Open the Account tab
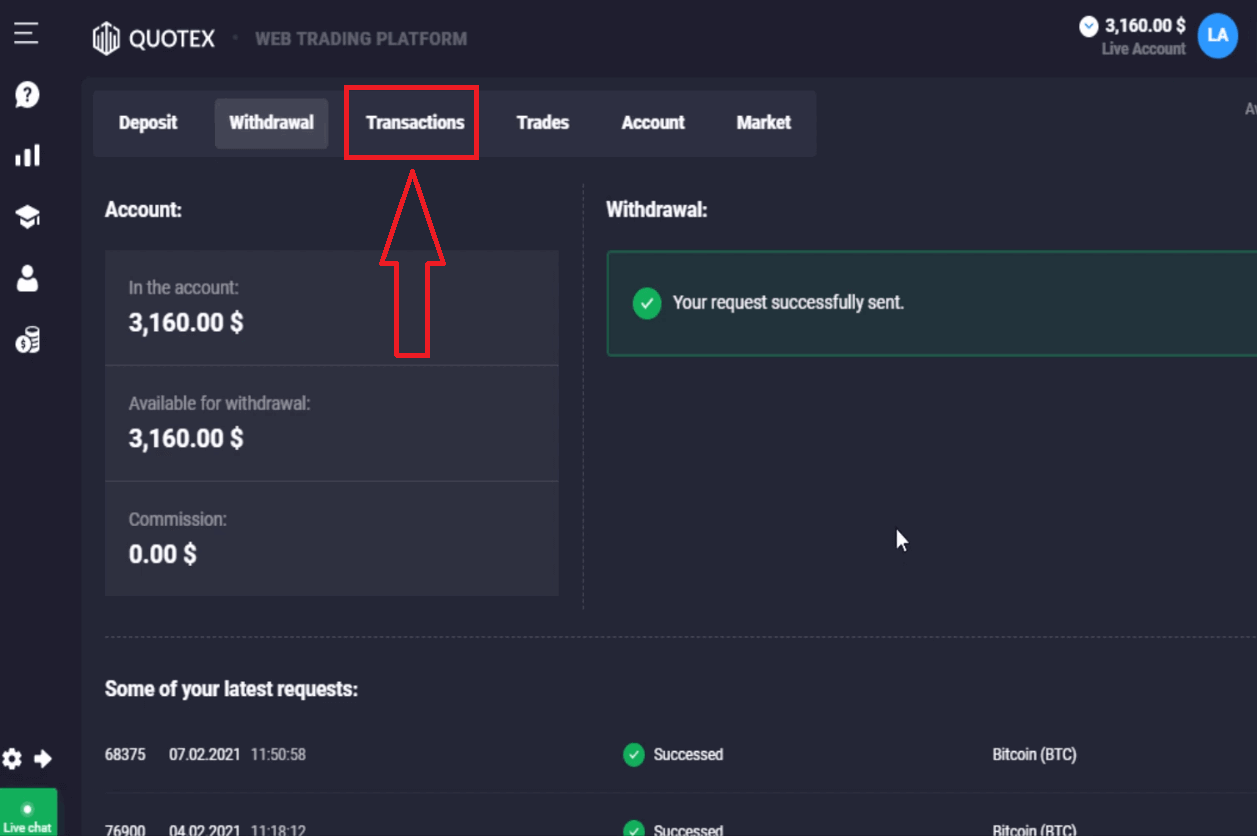This screenshot has height=836, width=1257. (x=652, y=122)
